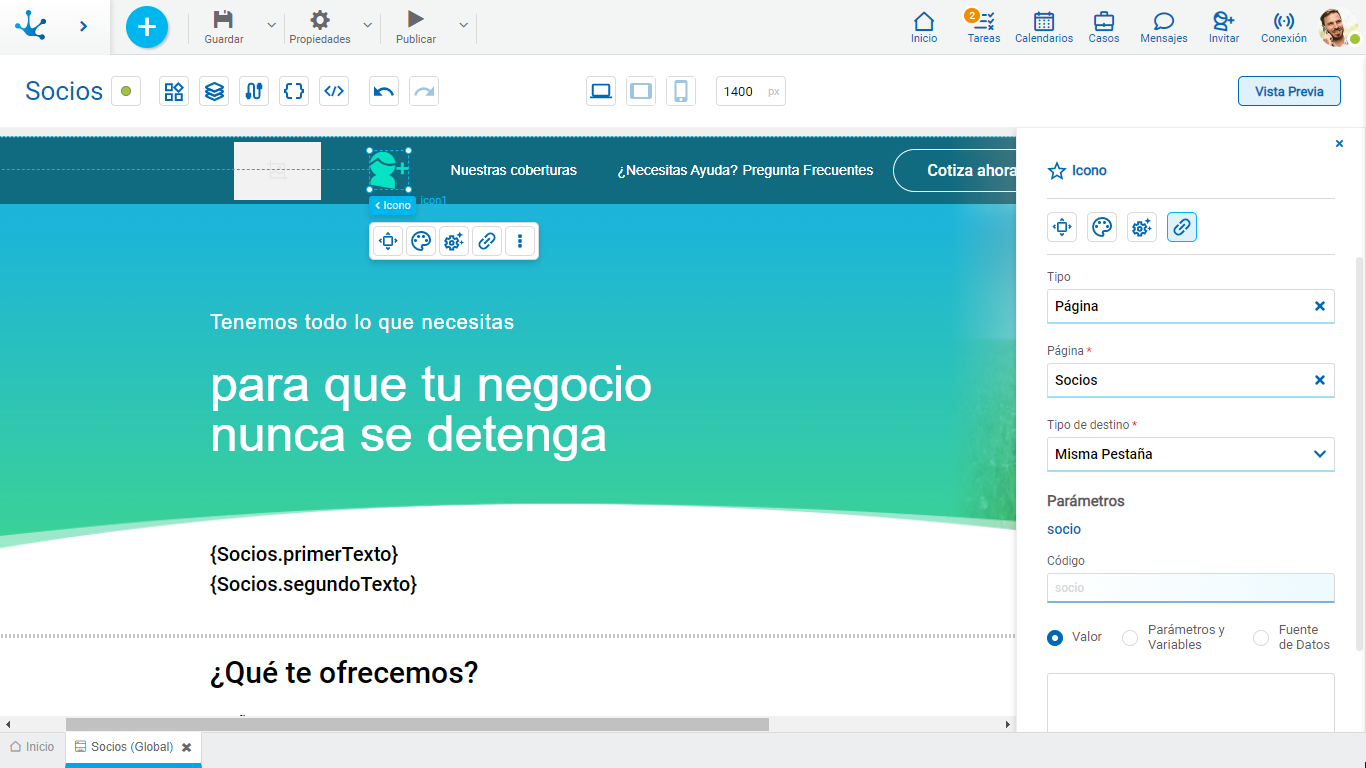Open the code view icon

[334, 91]
